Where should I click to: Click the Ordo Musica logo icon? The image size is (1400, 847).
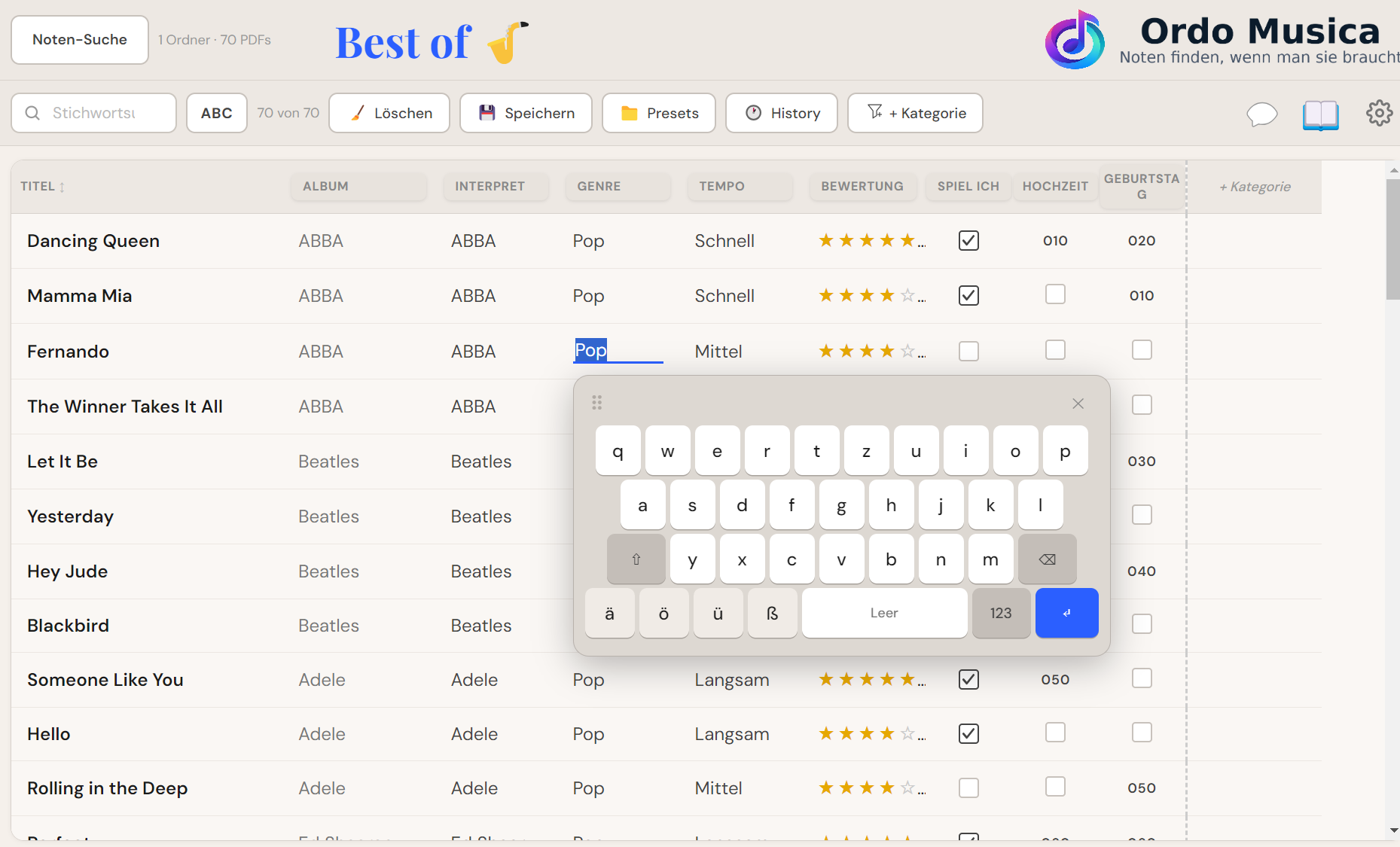pyautogui.click(x=1075, y=40)
